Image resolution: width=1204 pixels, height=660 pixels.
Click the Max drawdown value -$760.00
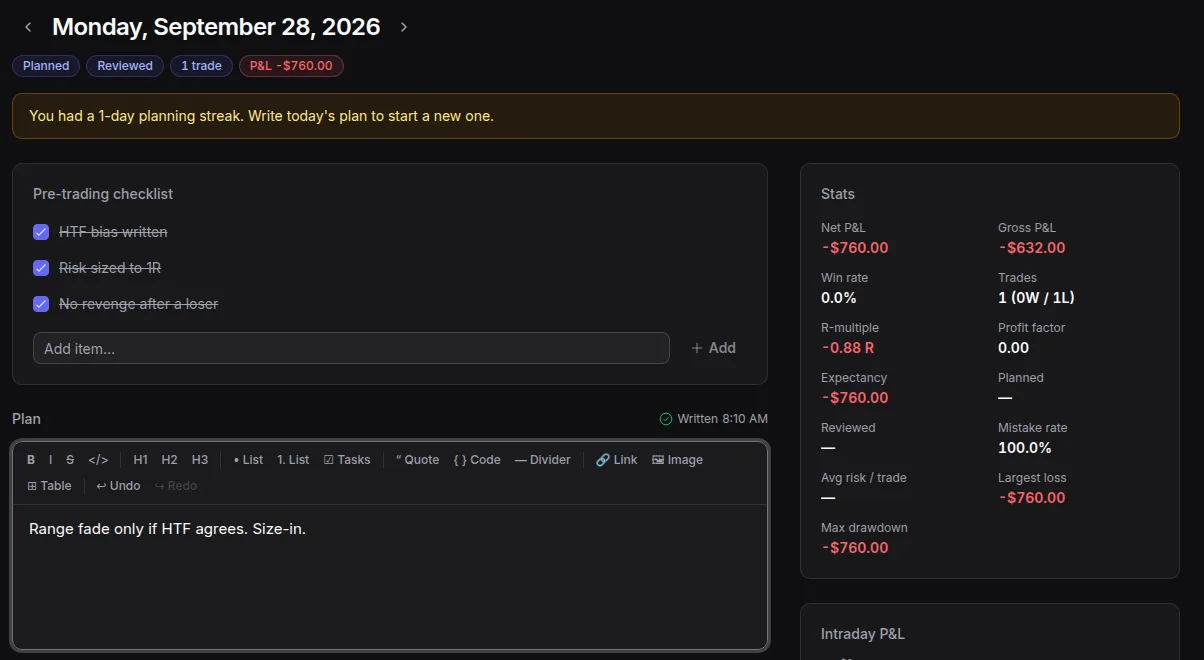click(855, 548)
